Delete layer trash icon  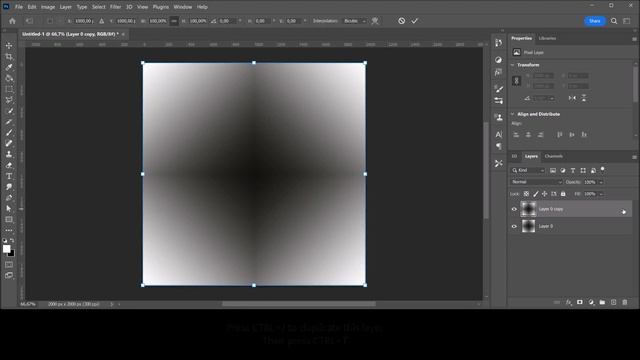624,302
